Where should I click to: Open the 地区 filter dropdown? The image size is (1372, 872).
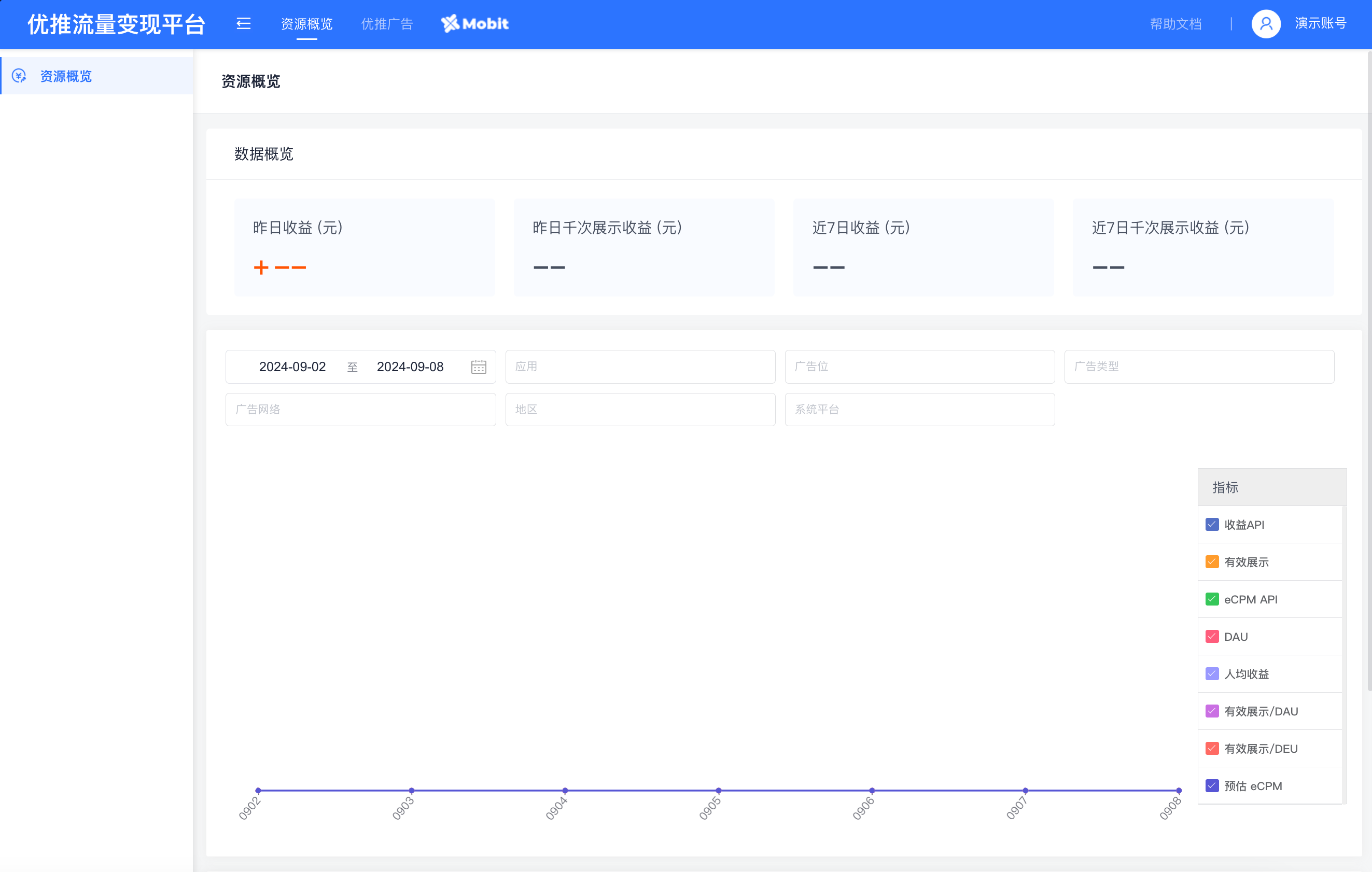point(640,409)
